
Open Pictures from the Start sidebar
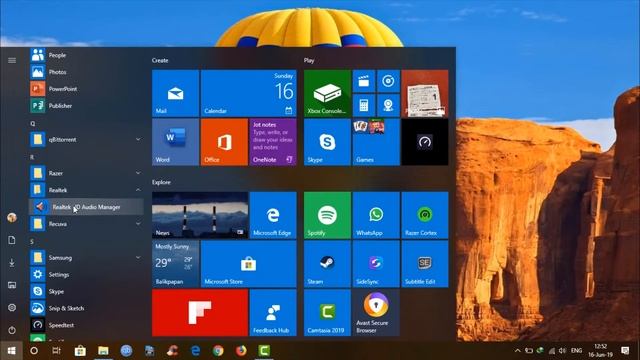point(12,285)
